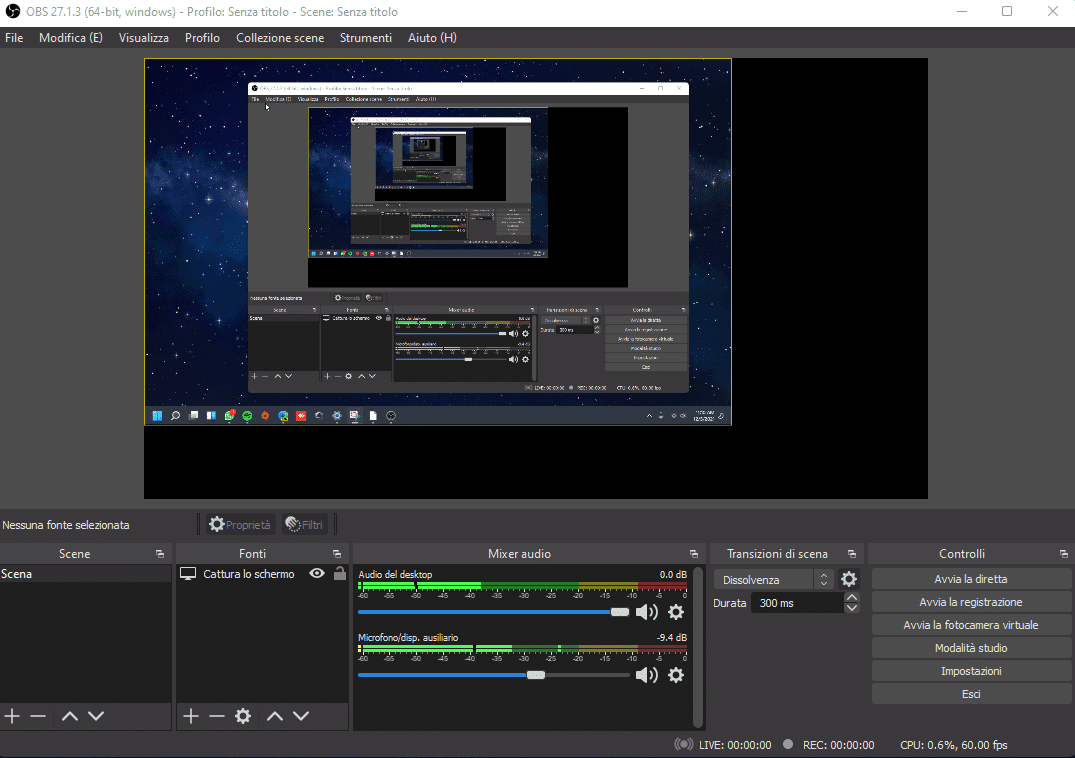Move source up in the Fonti panel

click(274, 716)
